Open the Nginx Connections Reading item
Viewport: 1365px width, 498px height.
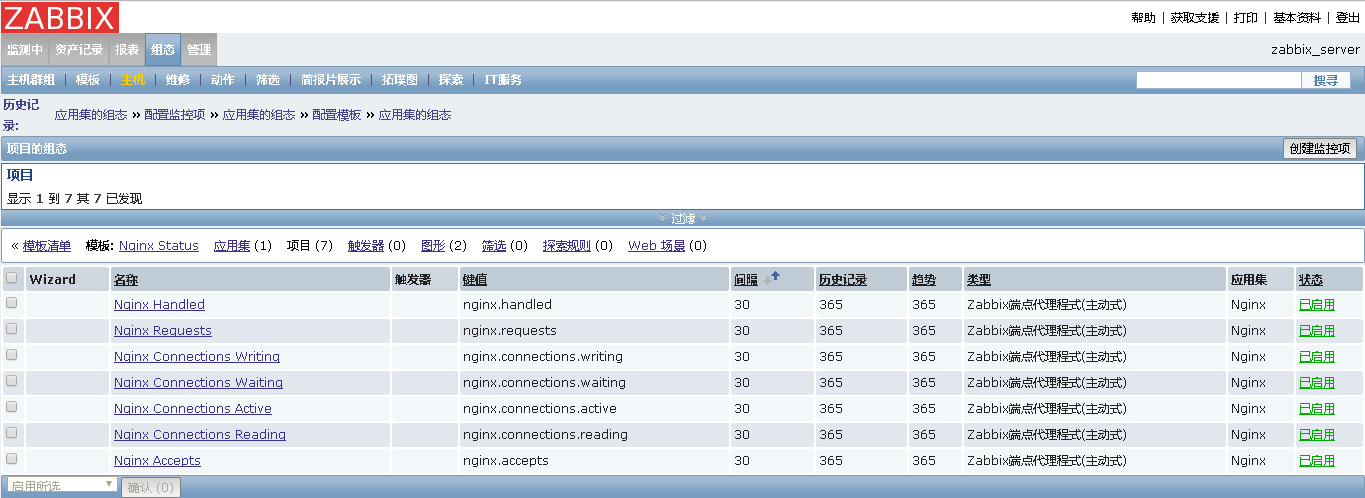(x=200, y=434)
